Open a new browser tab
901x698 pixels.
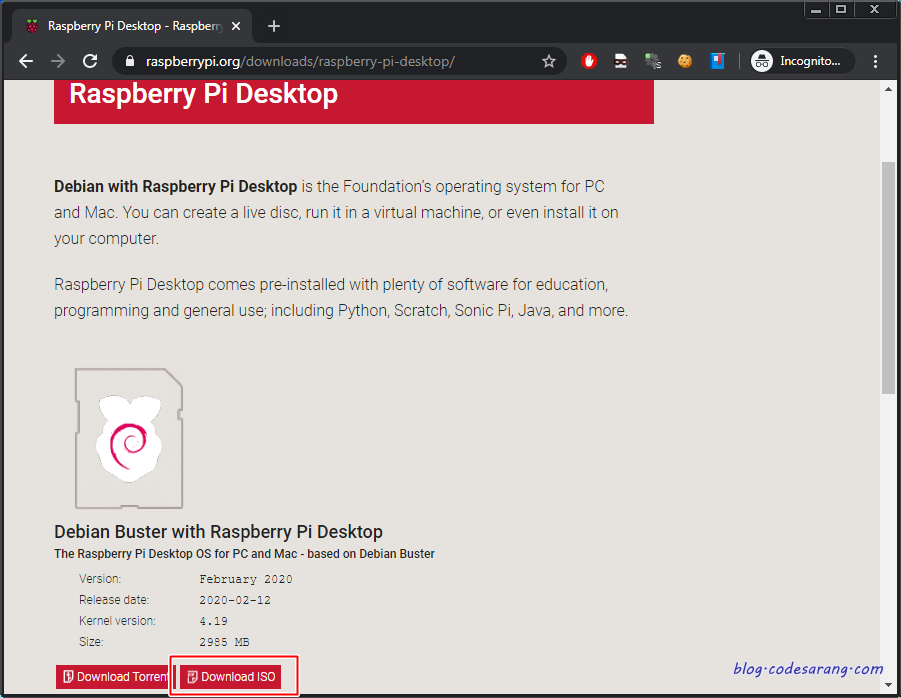(274, 26)
